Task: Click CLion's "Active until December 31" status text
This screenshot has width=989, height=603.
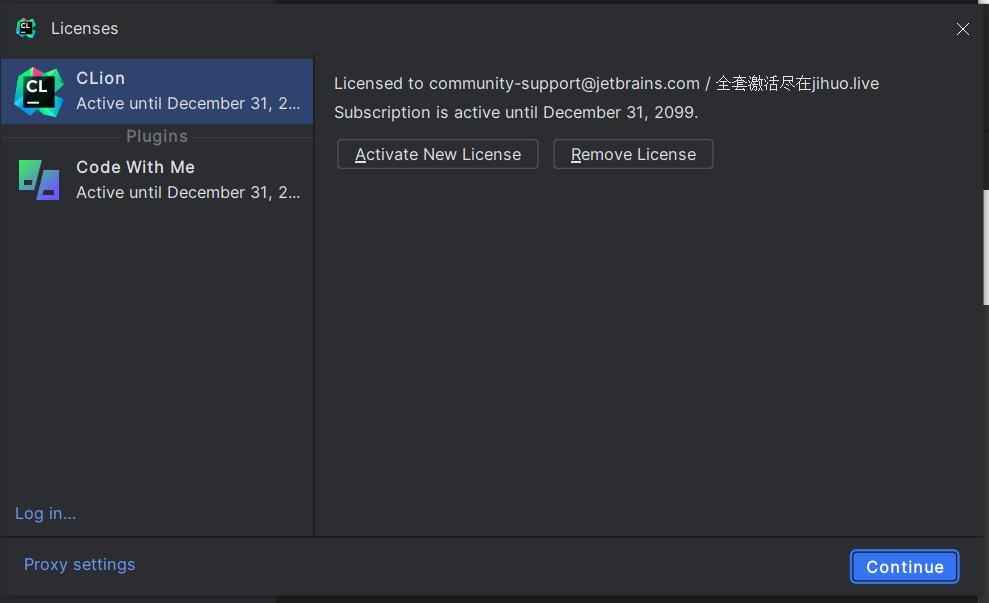Action: [x=188, y=104]
